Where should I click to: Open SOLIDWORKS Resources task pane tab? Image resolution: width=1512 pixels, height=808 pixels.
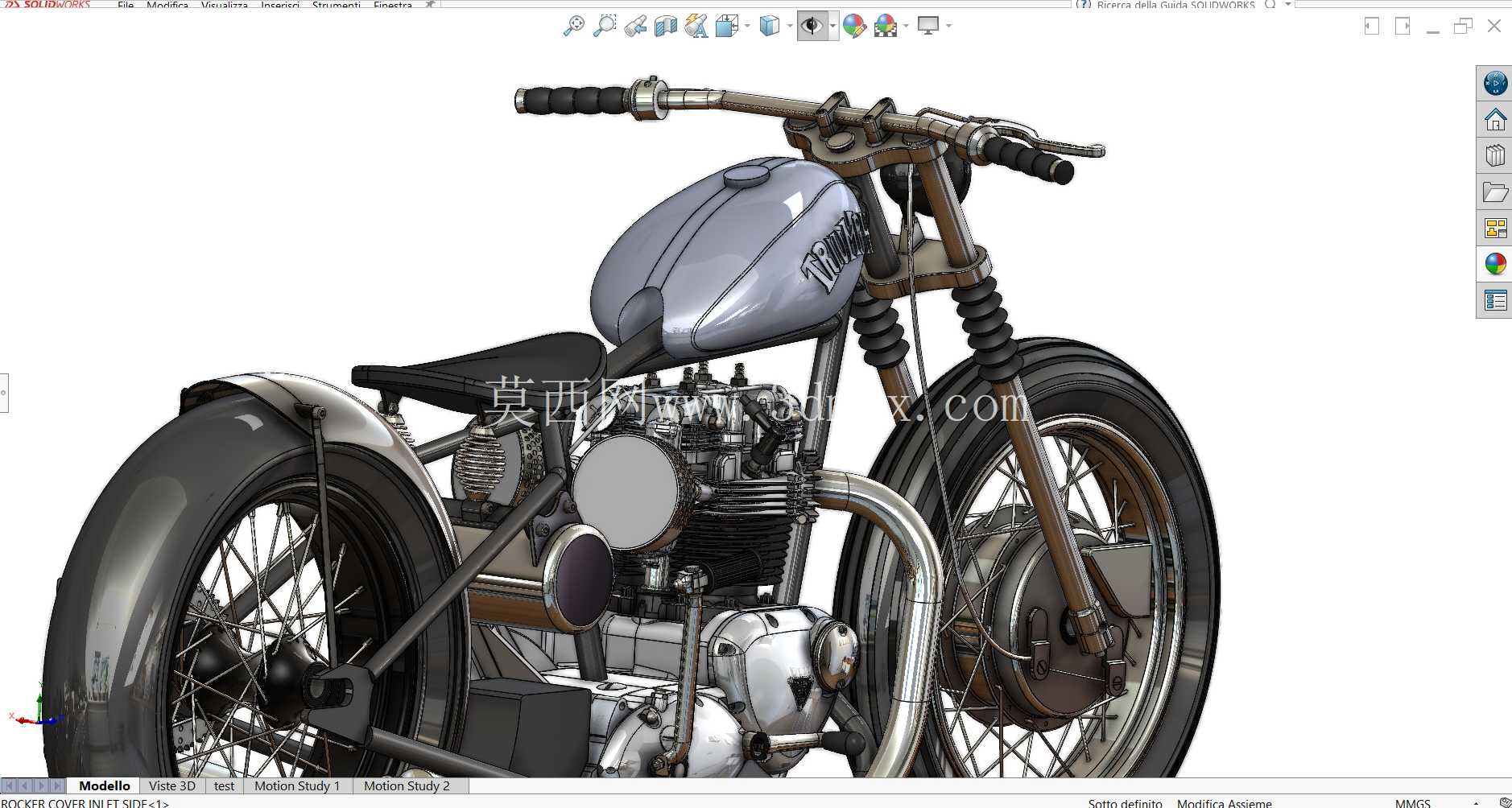(1495, 83)
